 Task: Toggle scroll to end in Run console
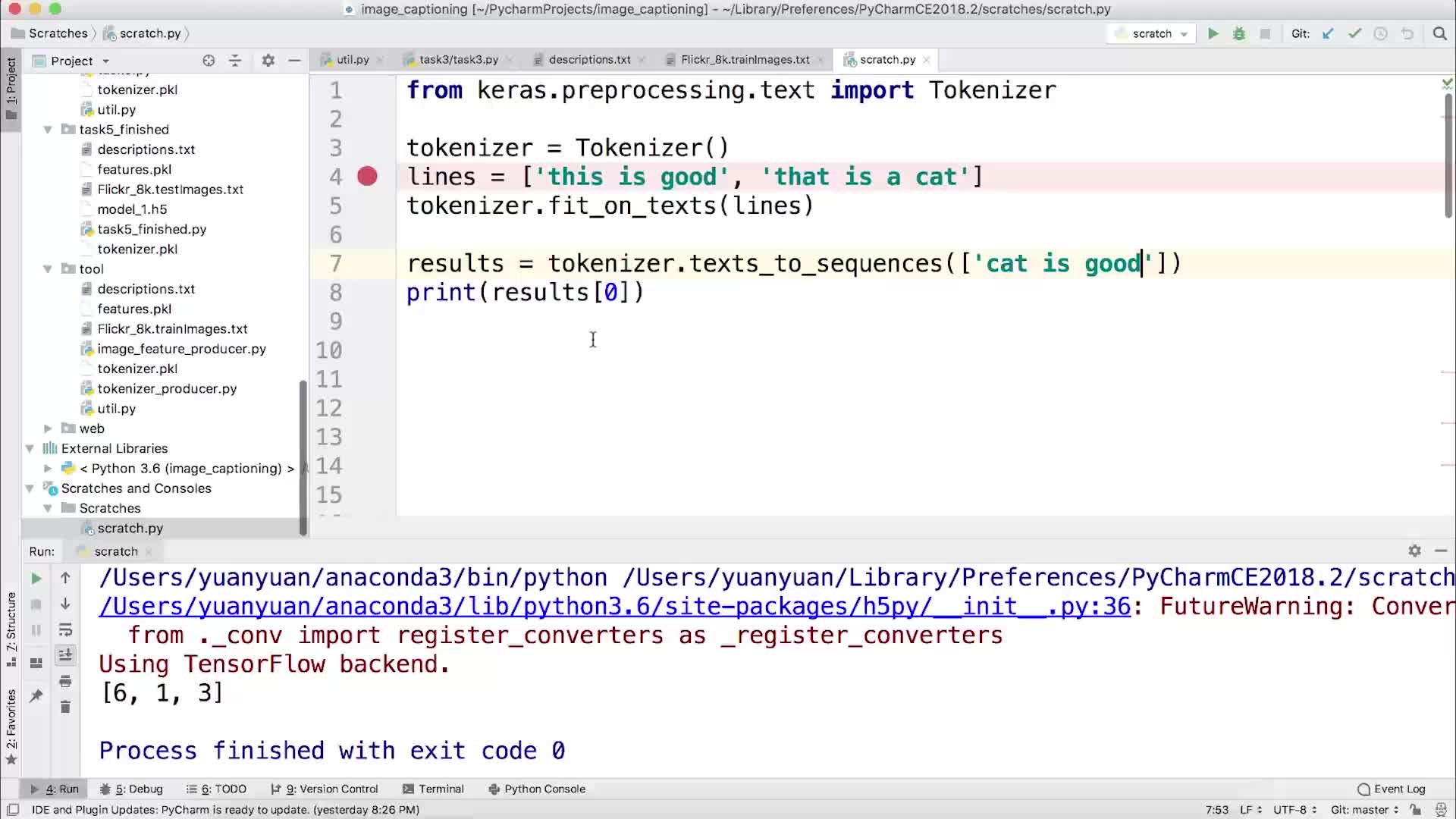[65, 655]
